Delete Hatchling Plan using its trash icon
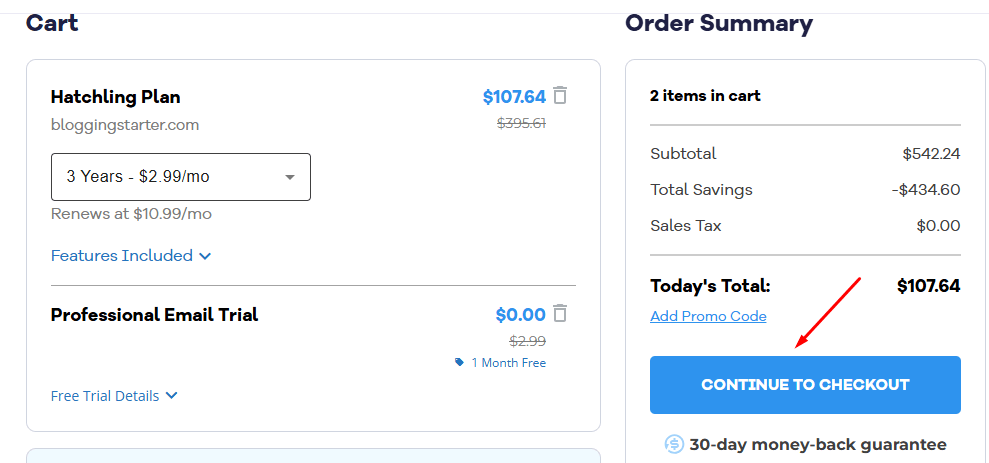The height and width of the screenshot is (463, 989). click(x=560, y=96)
